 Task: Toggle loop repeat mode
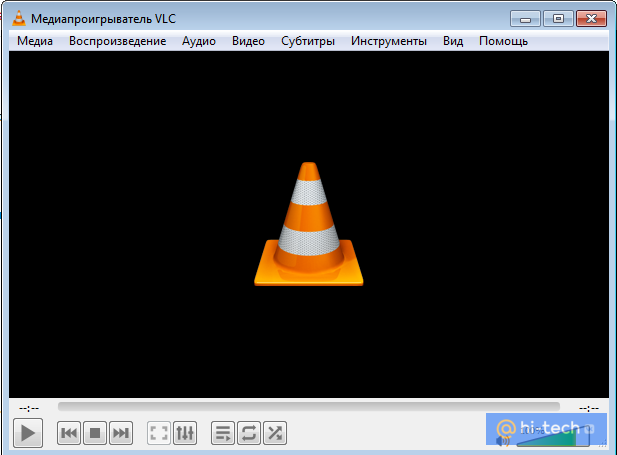tap(249, 433)
